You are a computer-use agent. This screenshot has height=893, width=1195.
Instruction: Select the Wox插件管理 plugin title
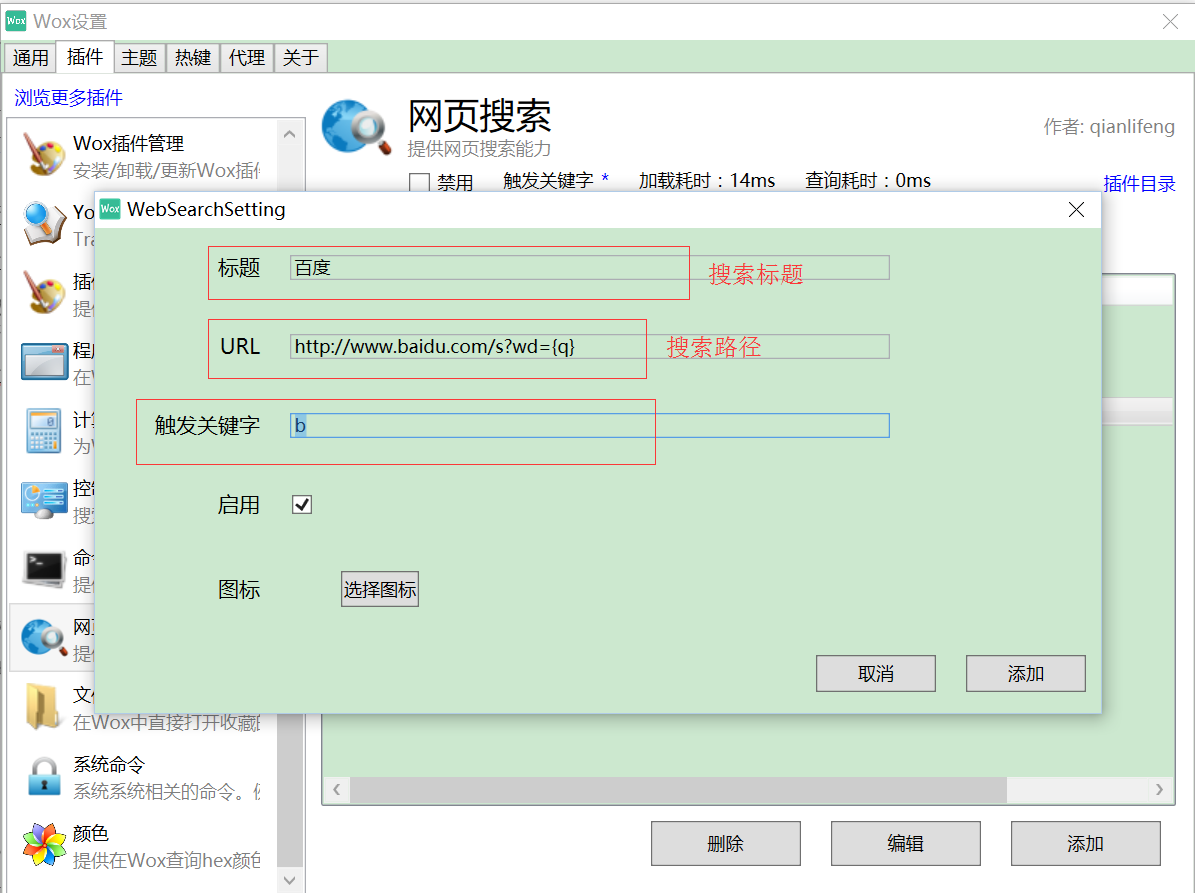tap(128, 143)
